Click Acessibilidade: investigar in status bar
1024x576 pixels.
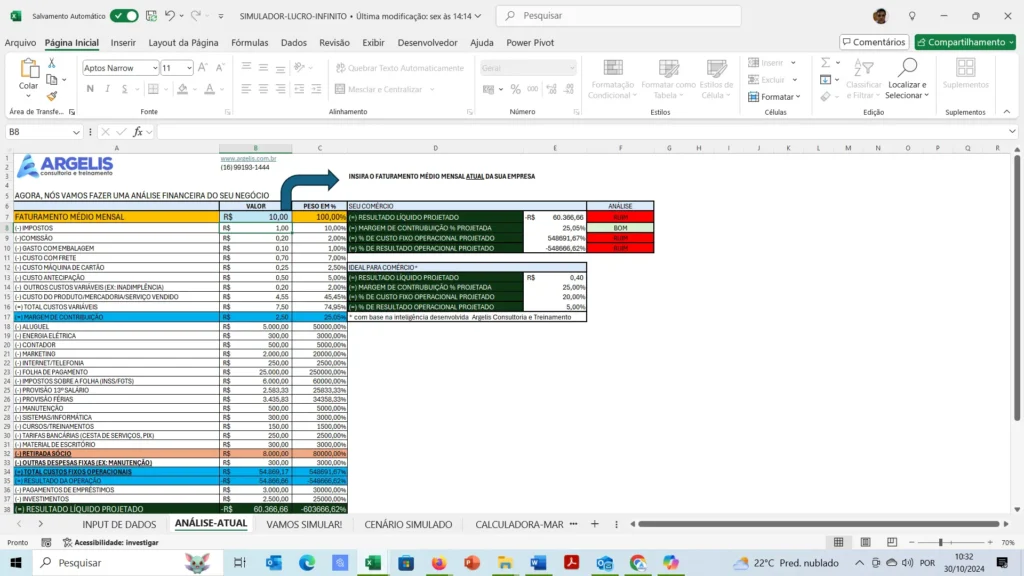tap(110, 543)
